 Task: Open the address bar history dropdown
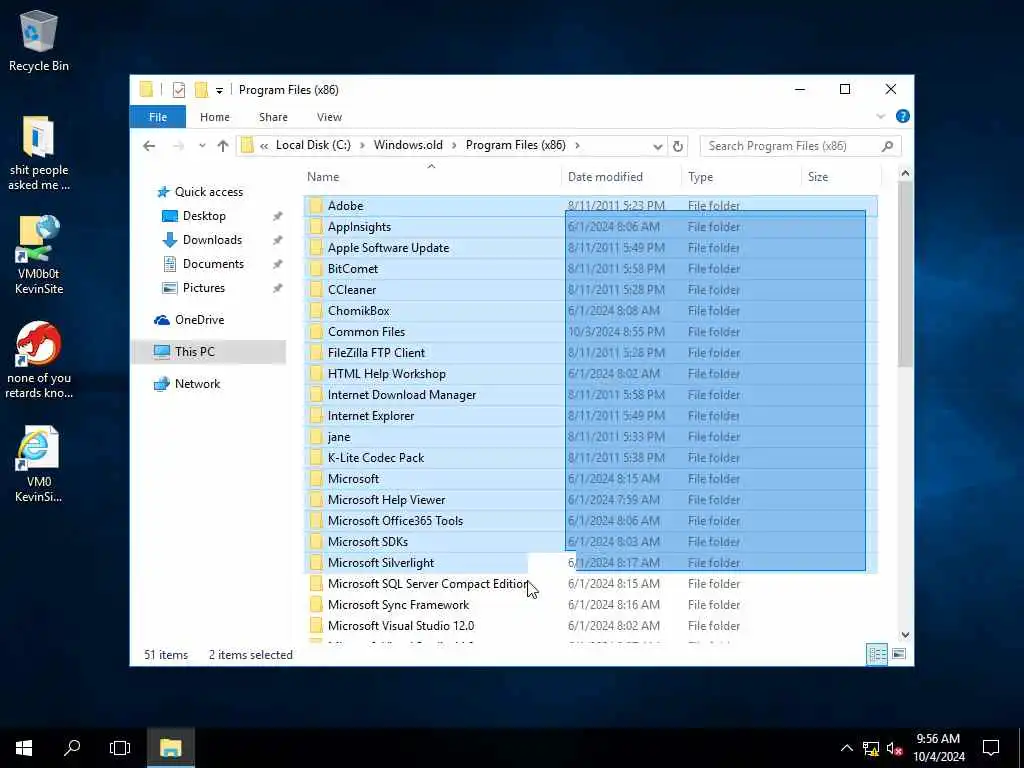tap(658, 146)
